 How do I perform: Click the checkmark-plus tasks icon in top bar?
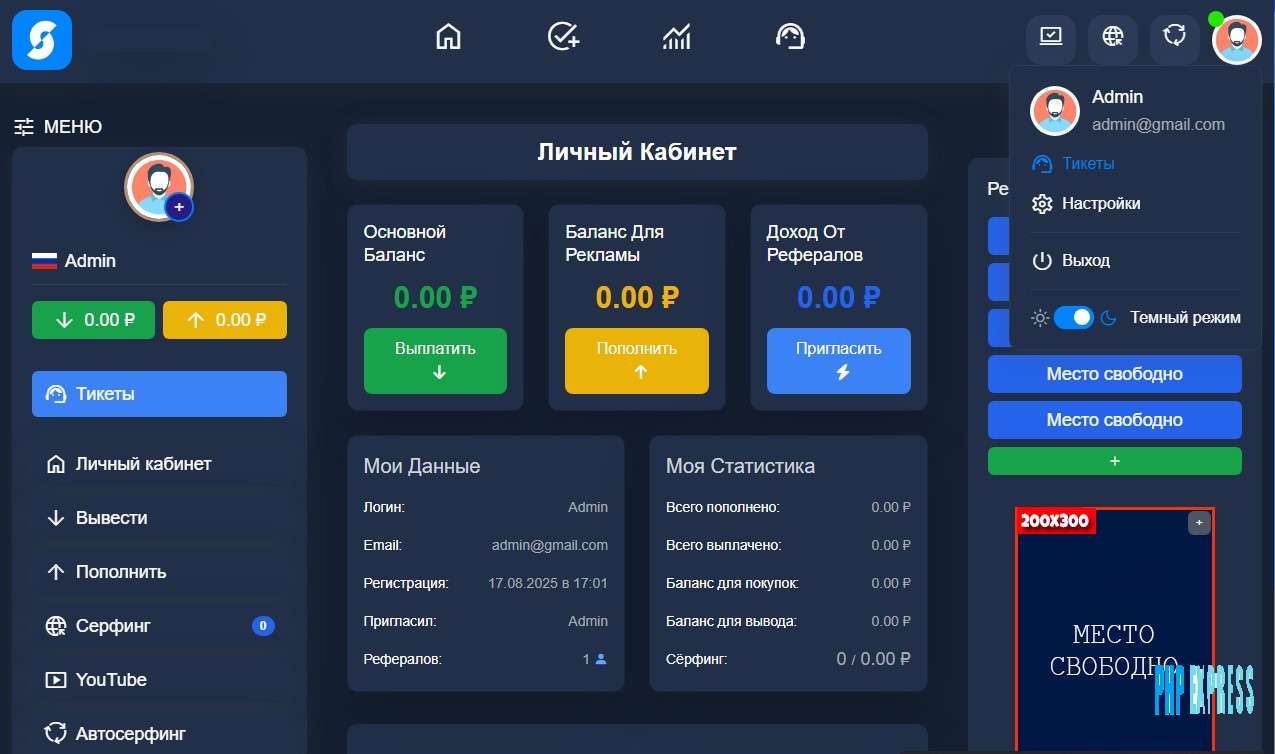[564, 37]
